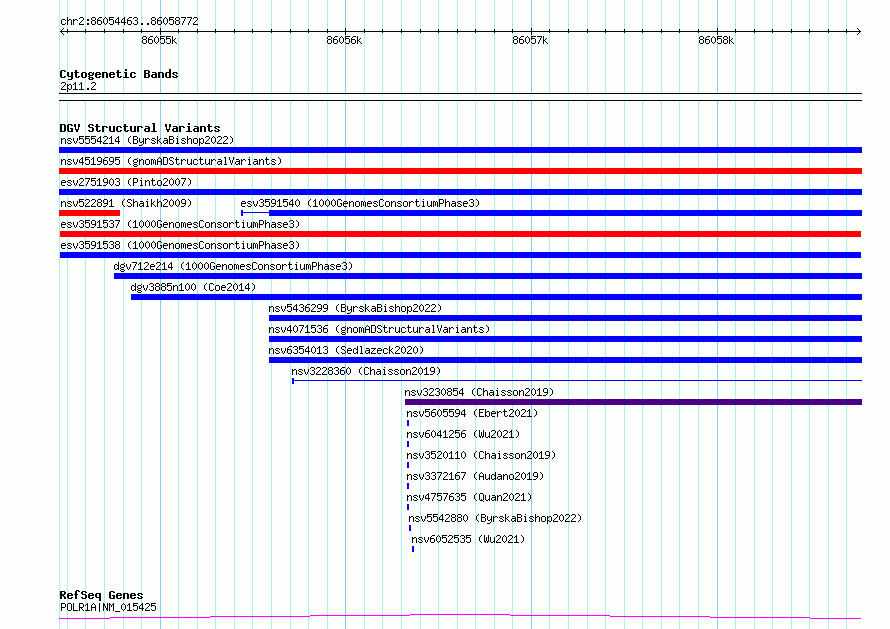Click the nsv522891 (Shaikh2009) label
The image size is (890, 629).
[x=126, y=203]
